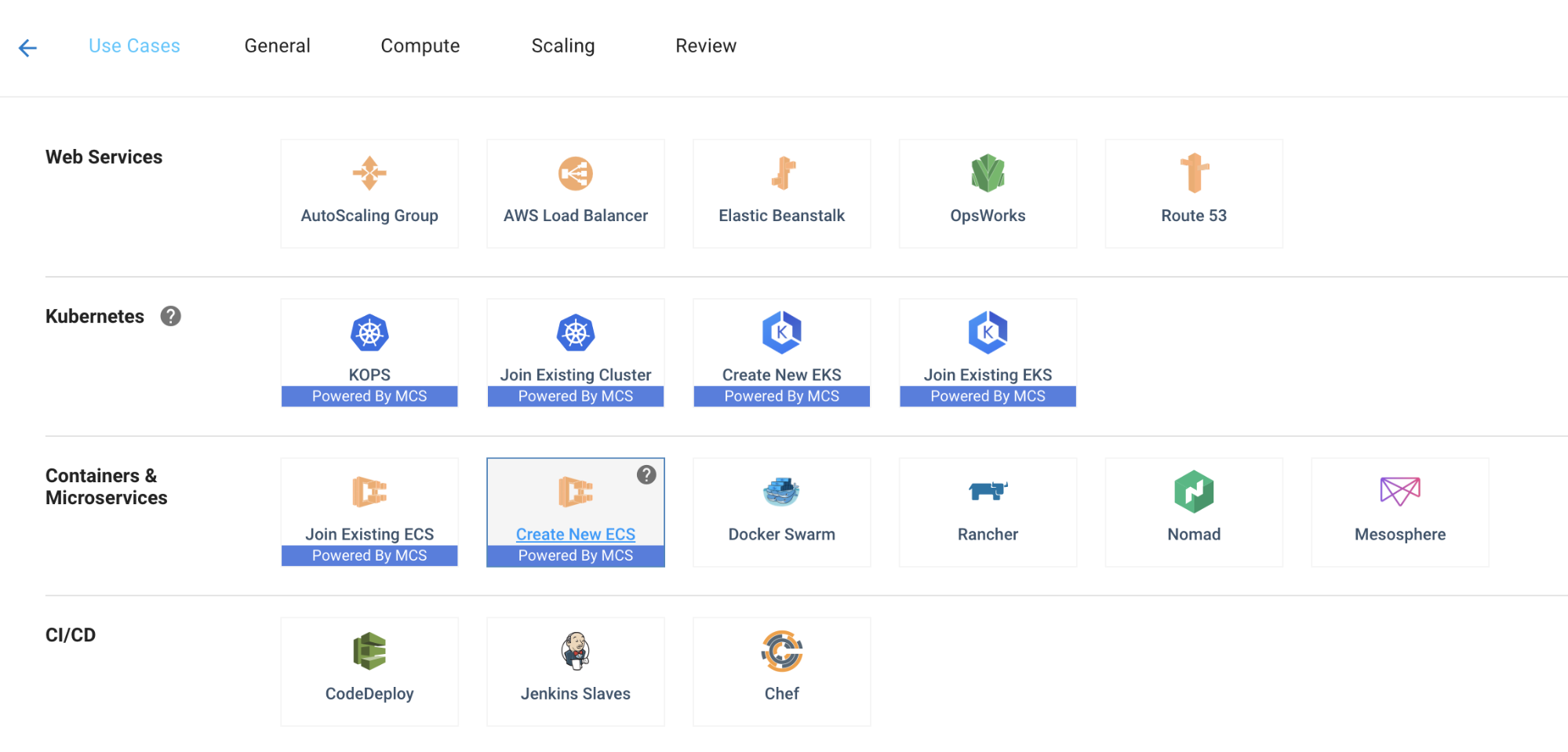
Task: Open the Compute tab
Action: pyautogui.click(x=420, y=46)
